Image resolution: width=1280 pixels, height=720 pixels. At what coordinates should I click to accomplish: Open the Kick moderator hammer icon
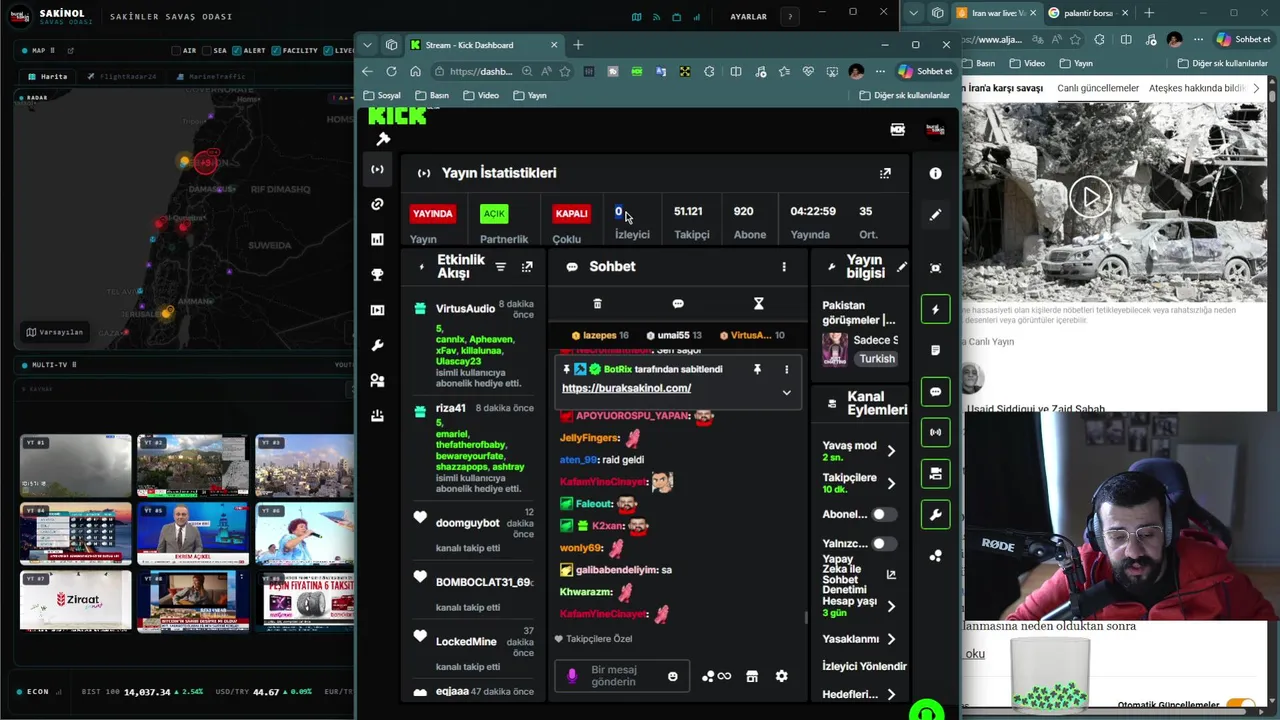click(382, 140)
